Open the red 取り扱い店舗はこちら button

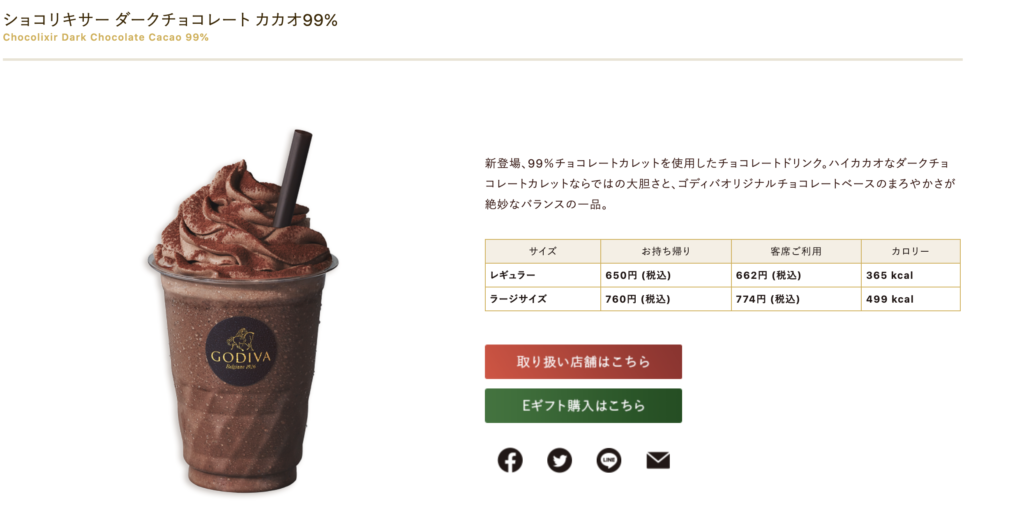pos(583,362)
